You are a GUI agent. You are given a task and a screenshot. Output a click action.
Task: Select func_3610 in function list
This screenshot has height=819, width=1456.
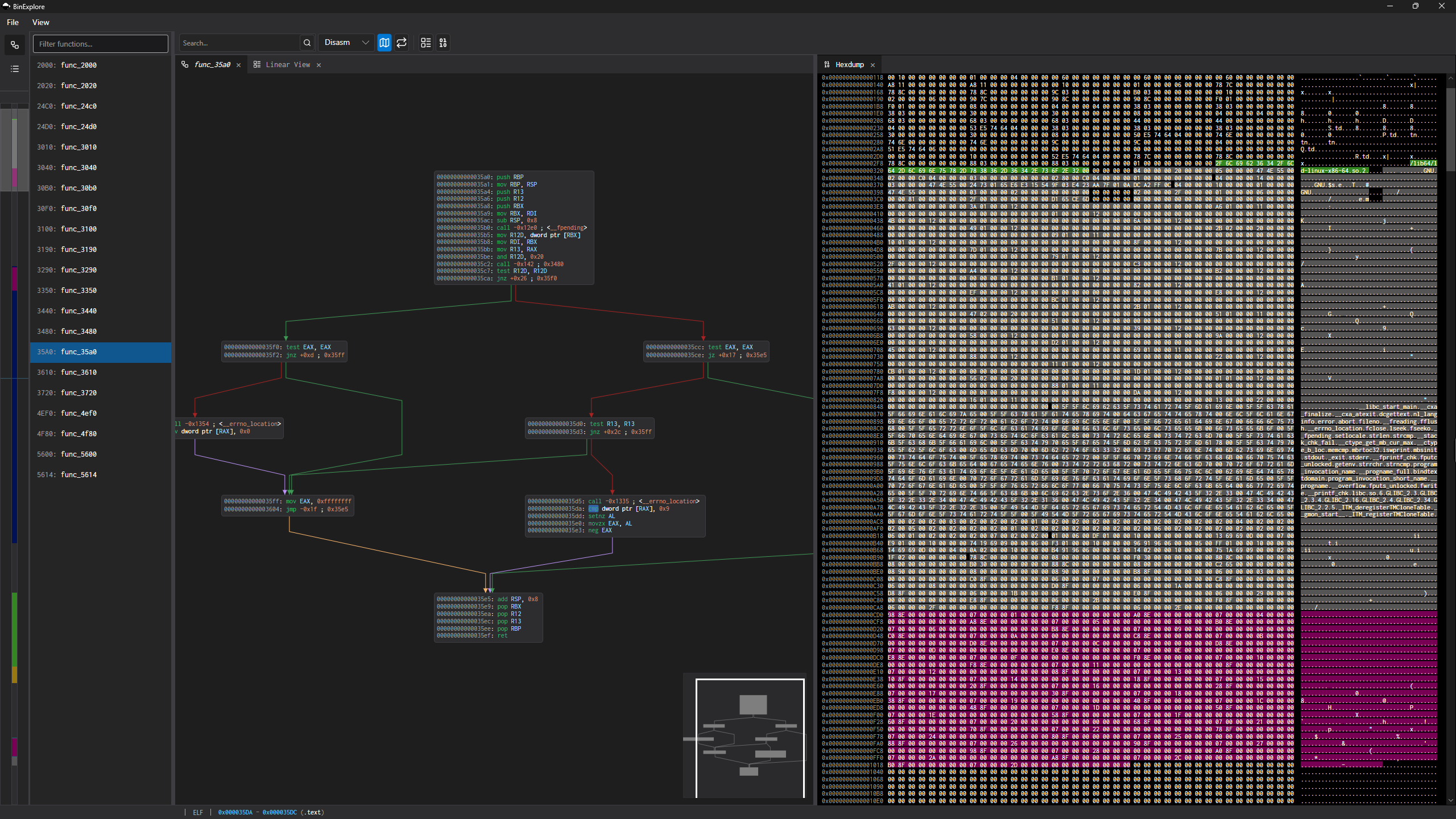(101, 373)
